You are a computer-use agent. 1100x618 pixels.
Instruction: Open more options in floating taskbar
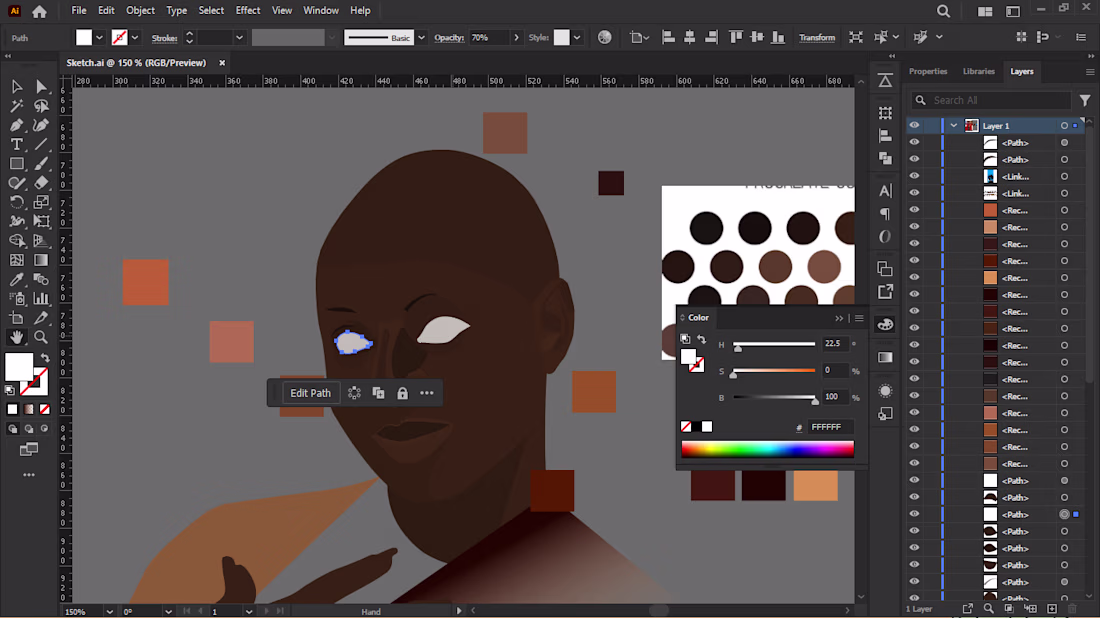pyautogui.click(x=427, y=394)
